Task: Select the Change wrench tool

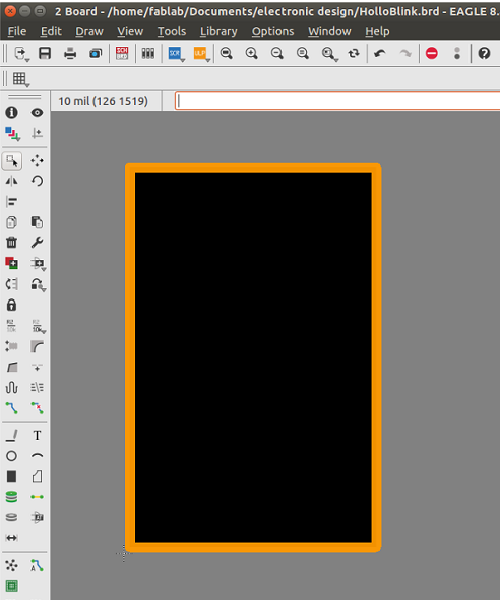Action: [37, 243]
